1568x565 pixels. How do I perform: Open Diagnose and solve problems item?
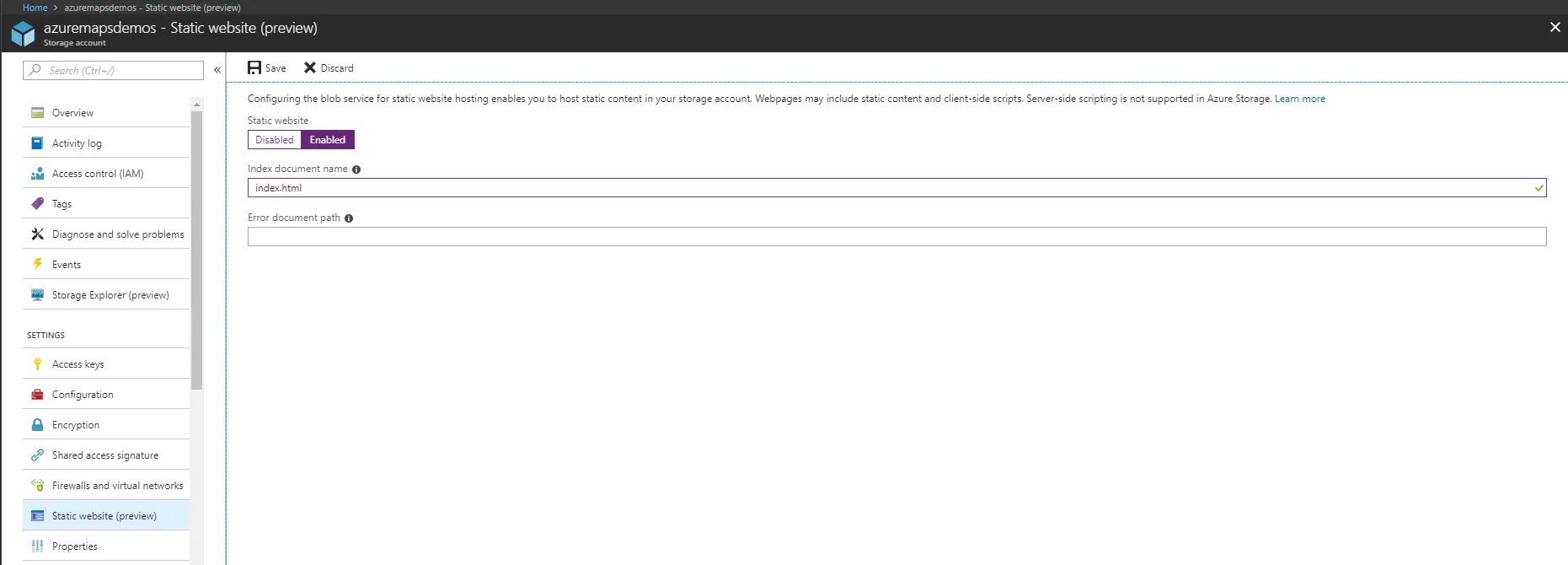point(106,234)
